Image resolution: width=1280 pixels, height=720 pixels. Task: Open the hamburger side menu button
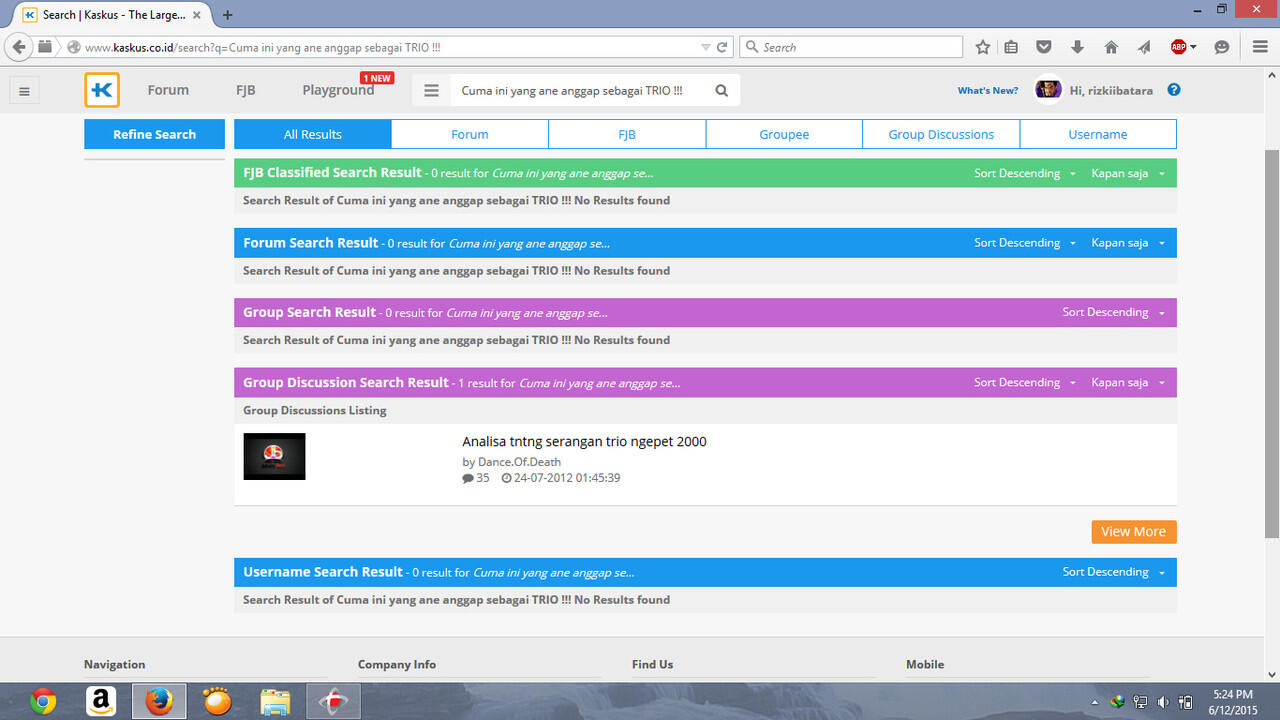pos(24,91)
